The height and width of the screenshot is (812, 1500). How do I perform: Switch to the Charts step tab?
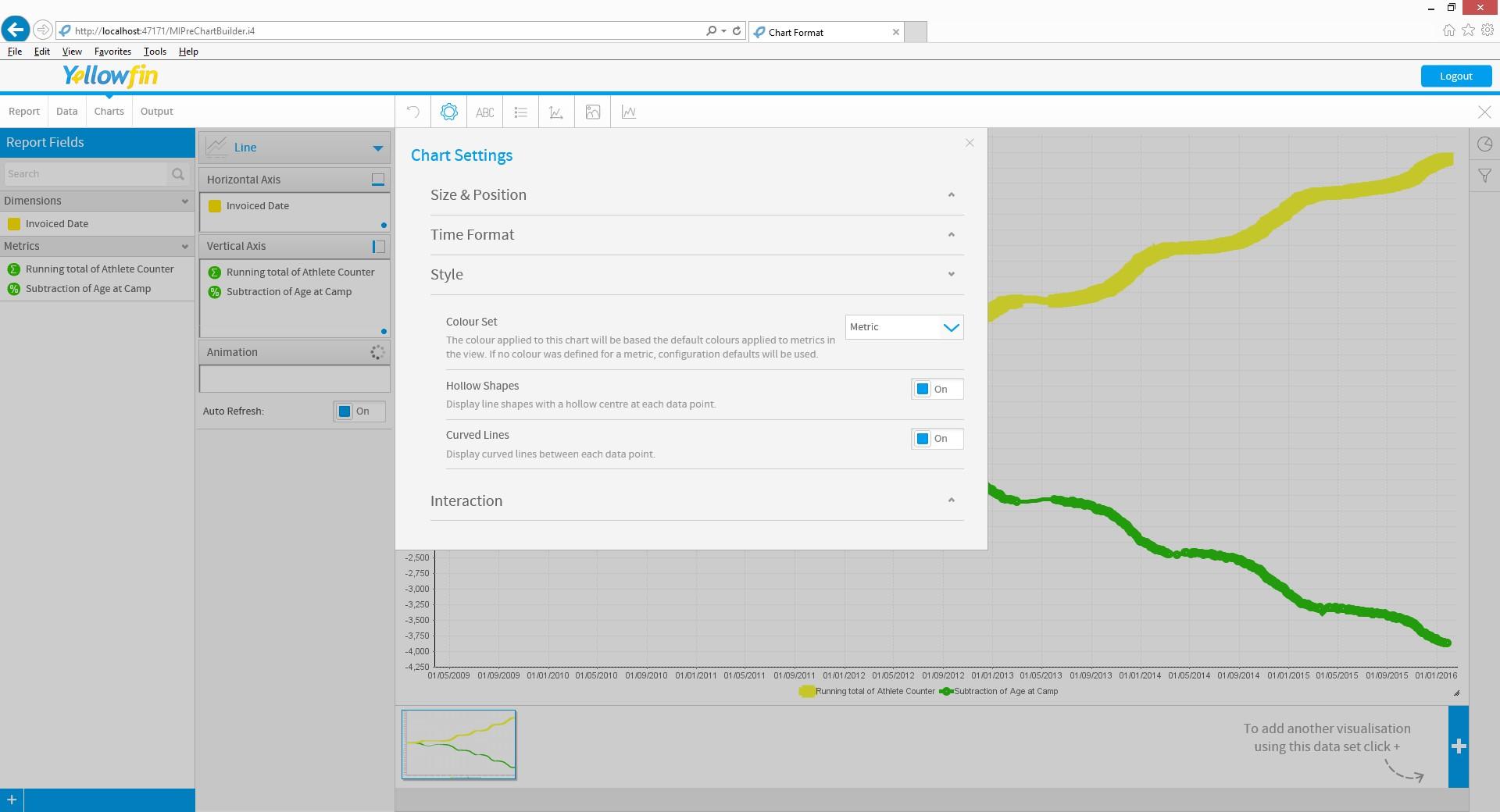click(109, 112)
